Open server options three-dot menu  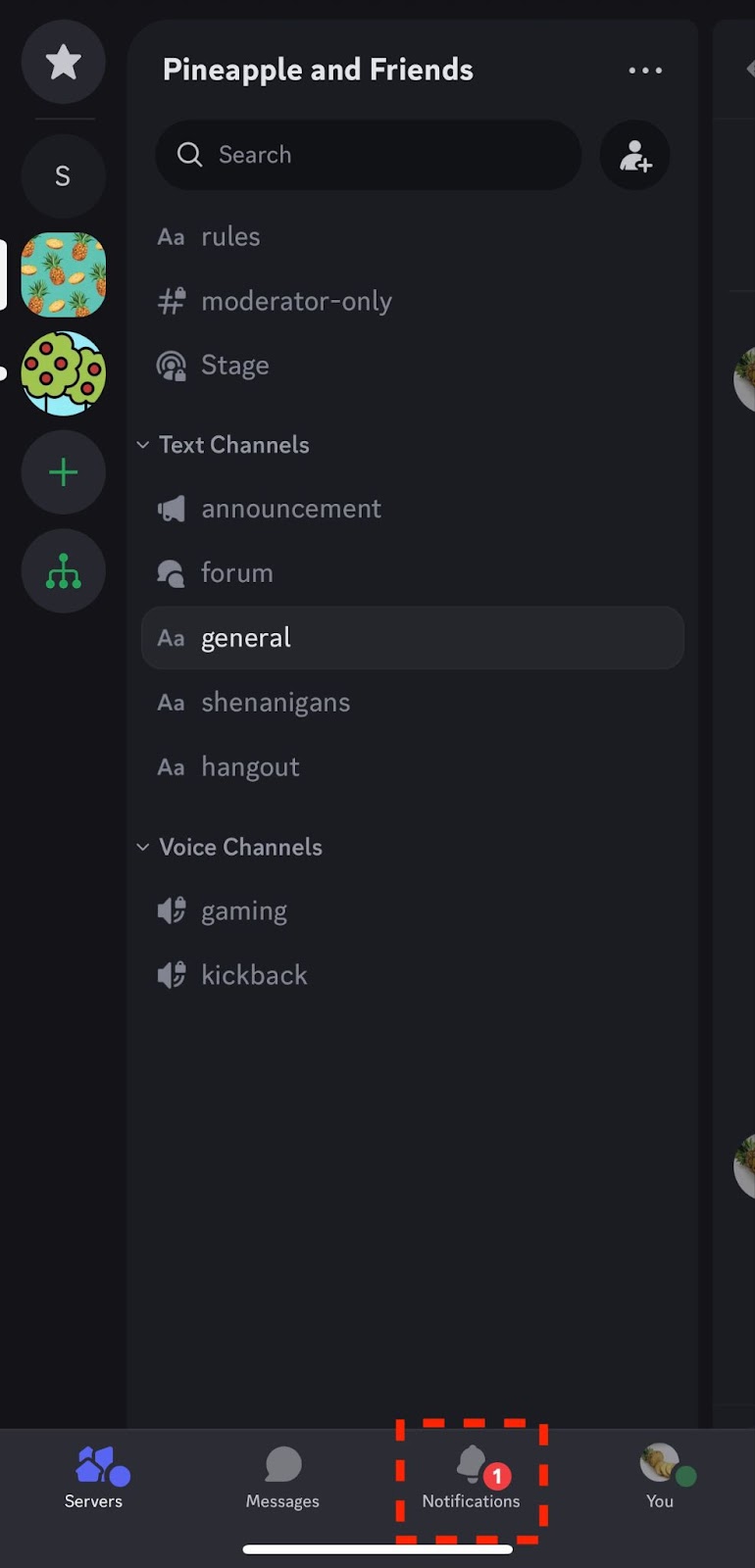click(645, 71)
